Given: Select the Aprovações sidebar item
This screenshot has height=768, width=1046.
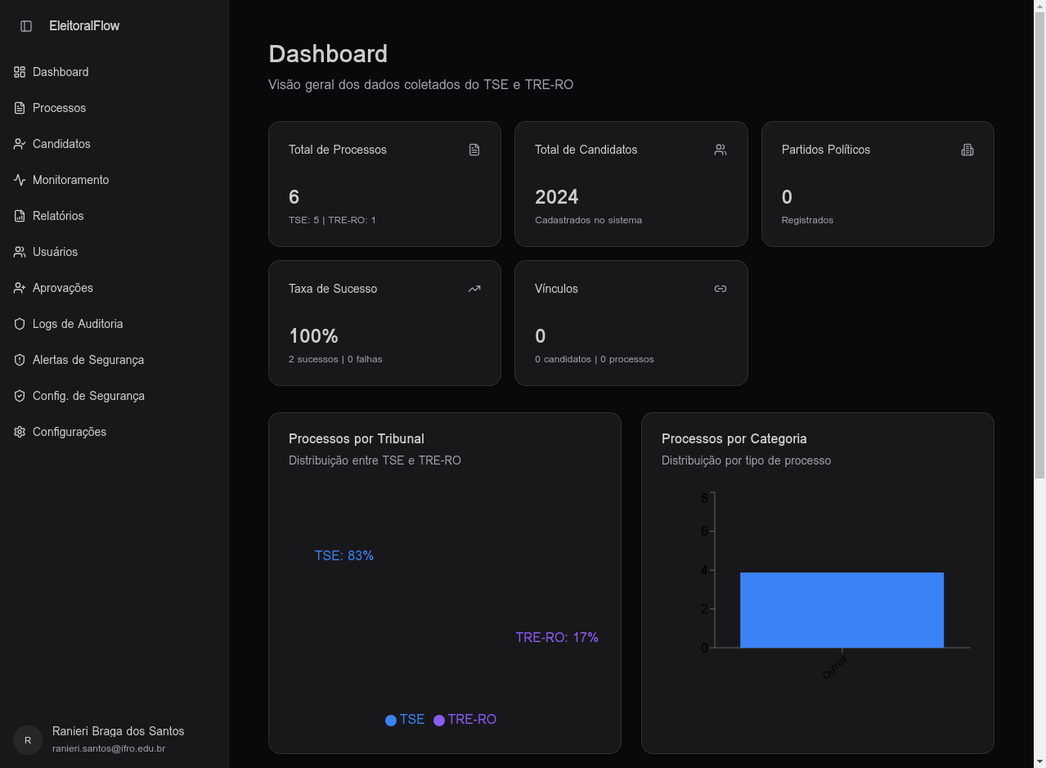Looking at the screenshot, I should [62, 287].
